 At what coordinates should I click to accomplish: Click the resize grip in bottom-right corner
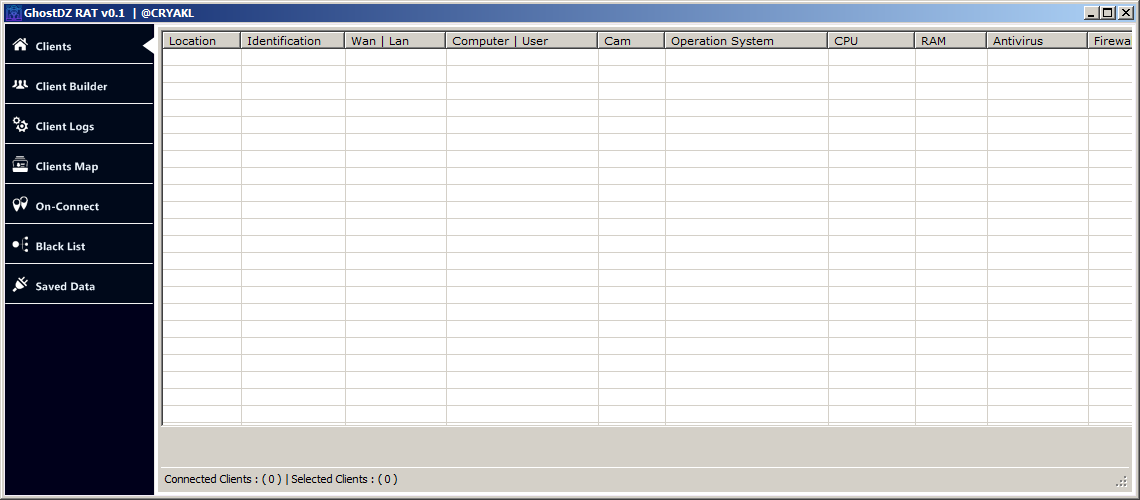tap(1121, 482)
